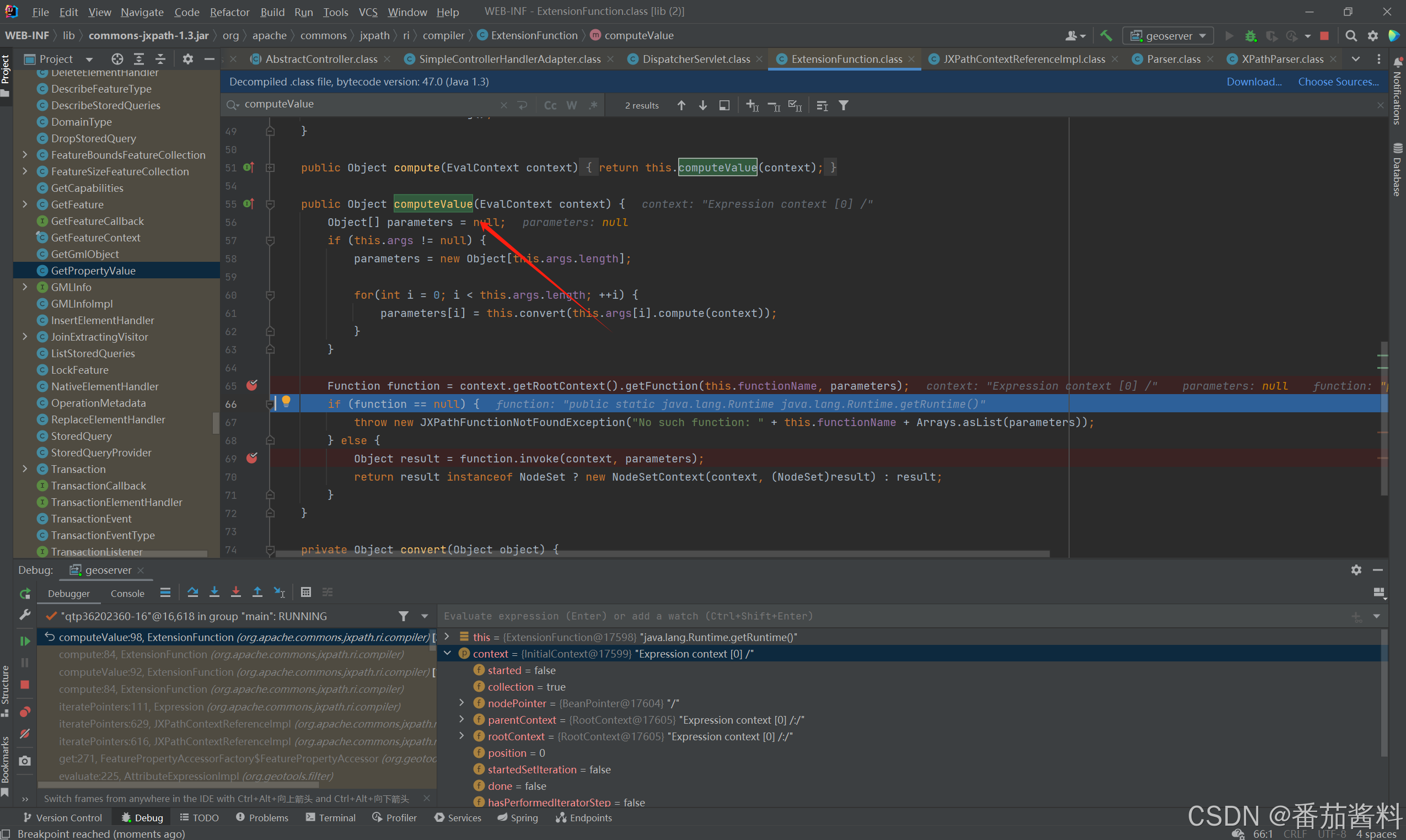
Task: Resume program with the green play icon
Action: (25, 641)
